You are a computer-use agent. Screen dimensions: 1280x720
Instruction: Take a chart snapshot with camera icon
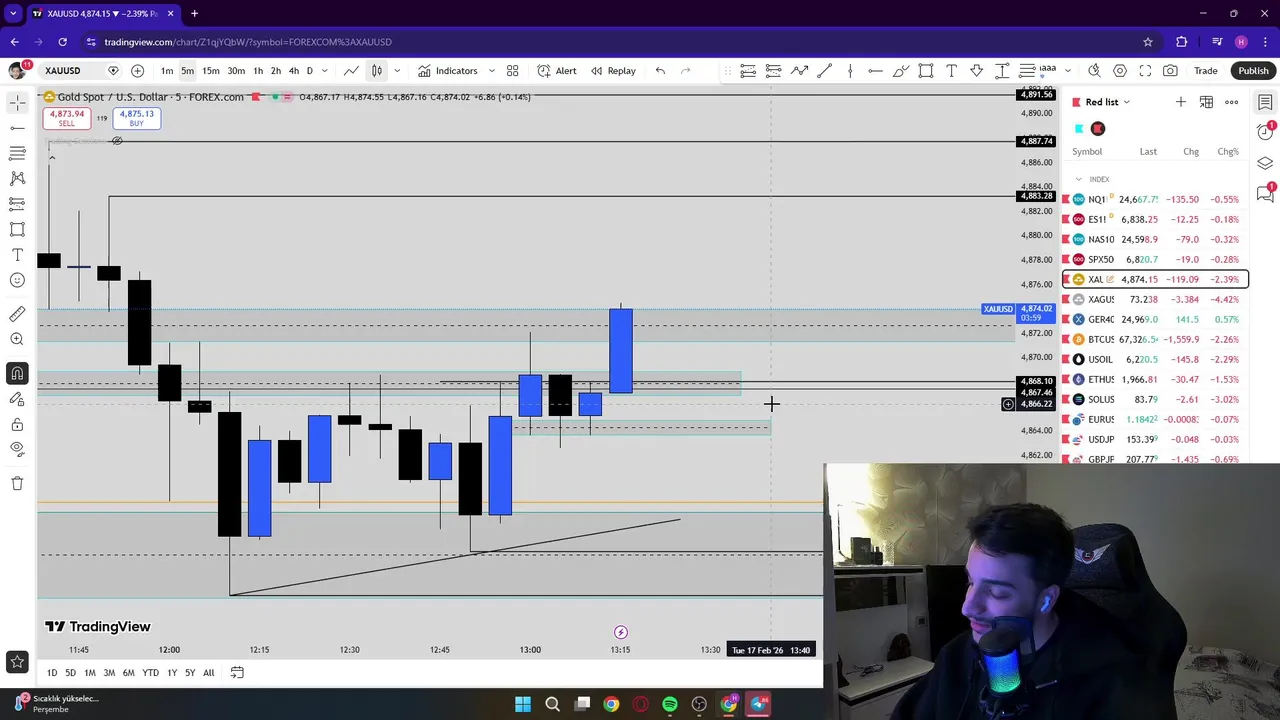[1170, 71]
